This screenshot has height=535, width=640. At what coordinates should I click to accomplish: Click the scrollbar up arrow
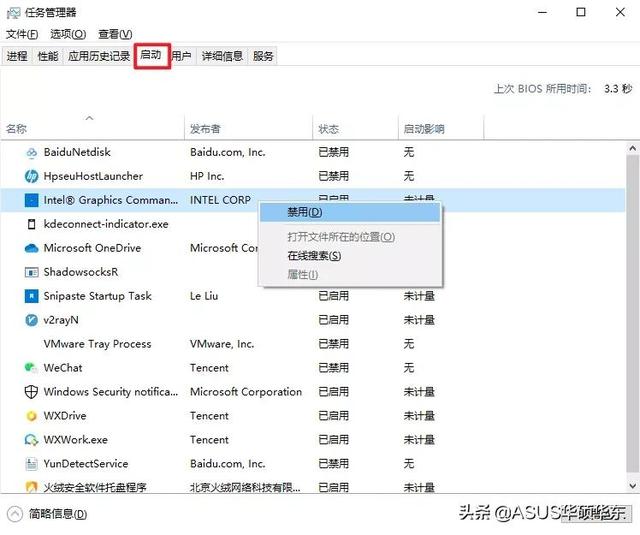click(632, 149)
